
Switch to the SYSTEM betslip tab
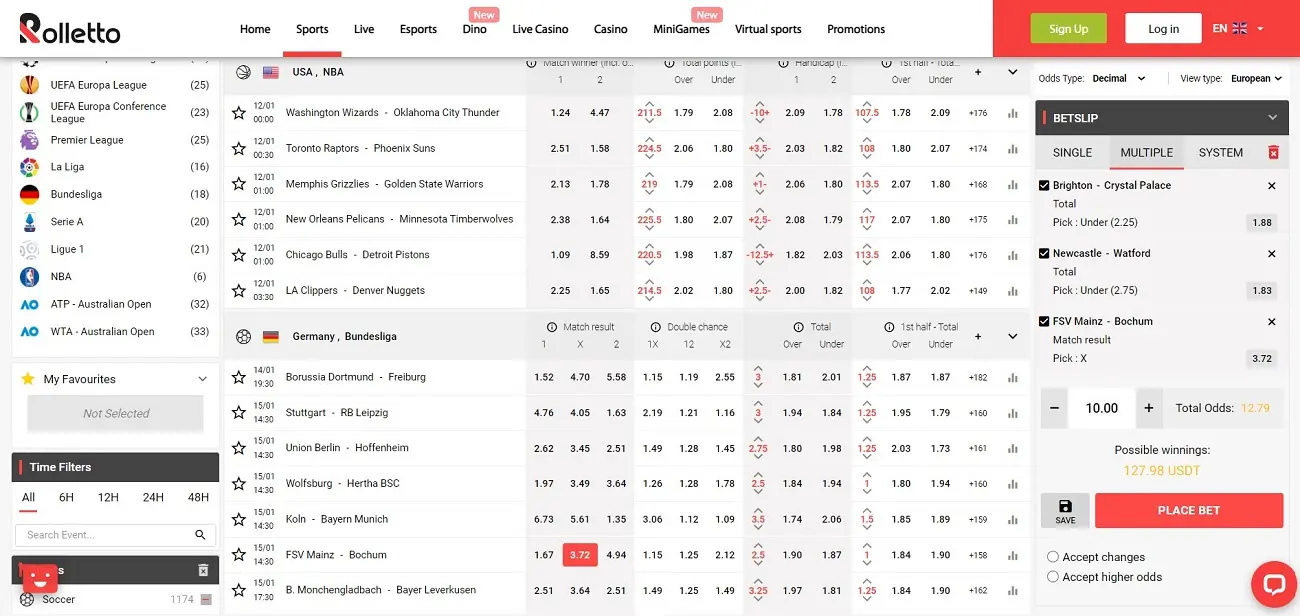coord(1221,153)
